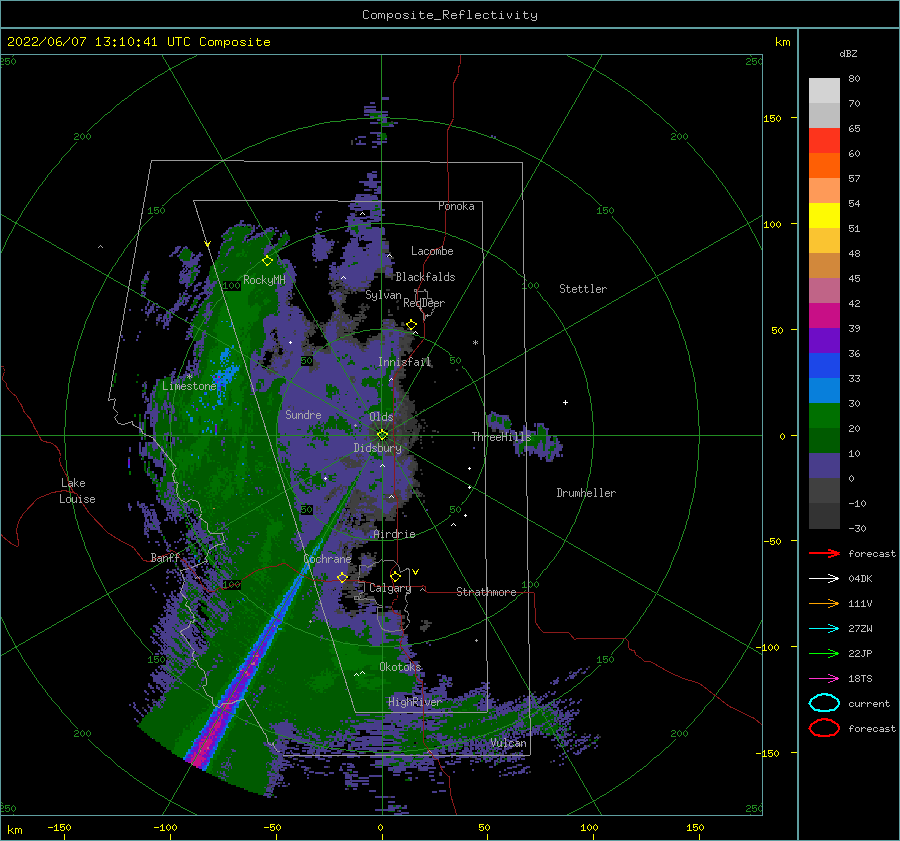This screenshot has height=841, width=900.
Task: Click the RedDeer city label
Action: [x=424, y=303]
